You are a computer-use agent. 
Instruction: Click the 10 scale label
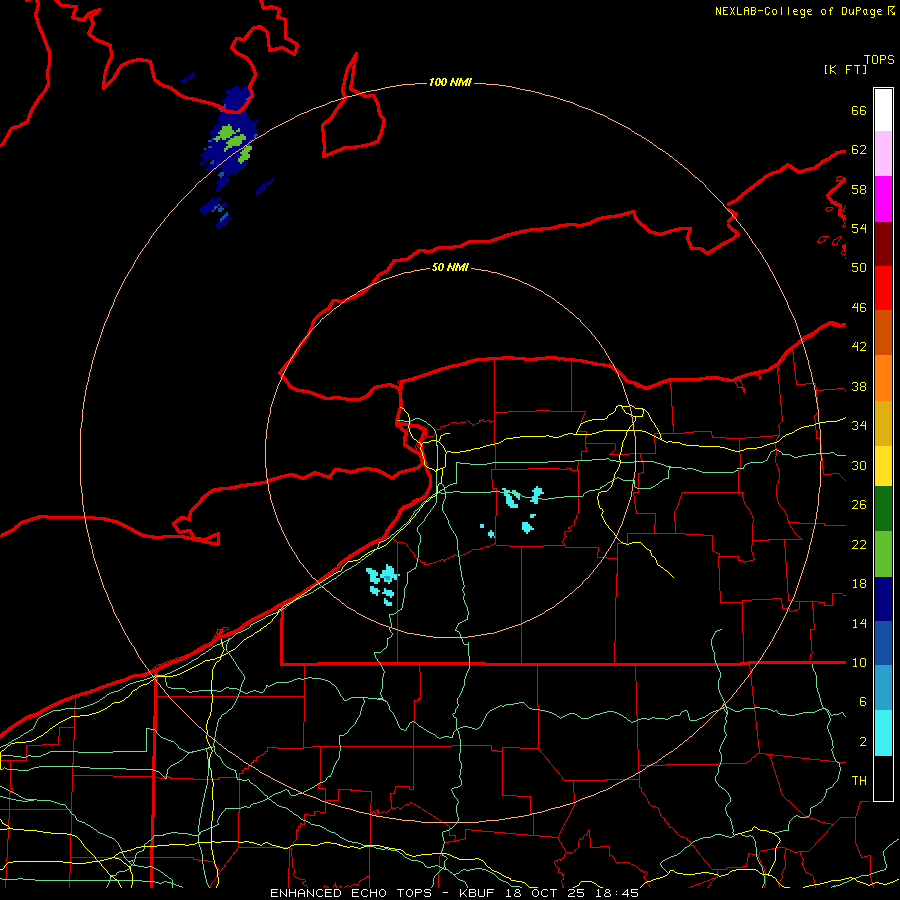859,663
